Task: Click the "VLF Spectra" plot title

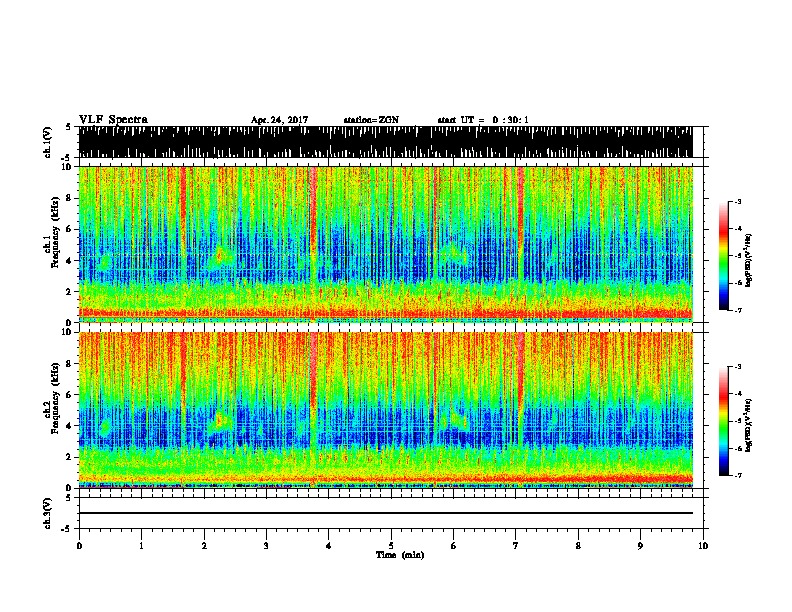Action: pyautogui.click(x=113, y=120)
